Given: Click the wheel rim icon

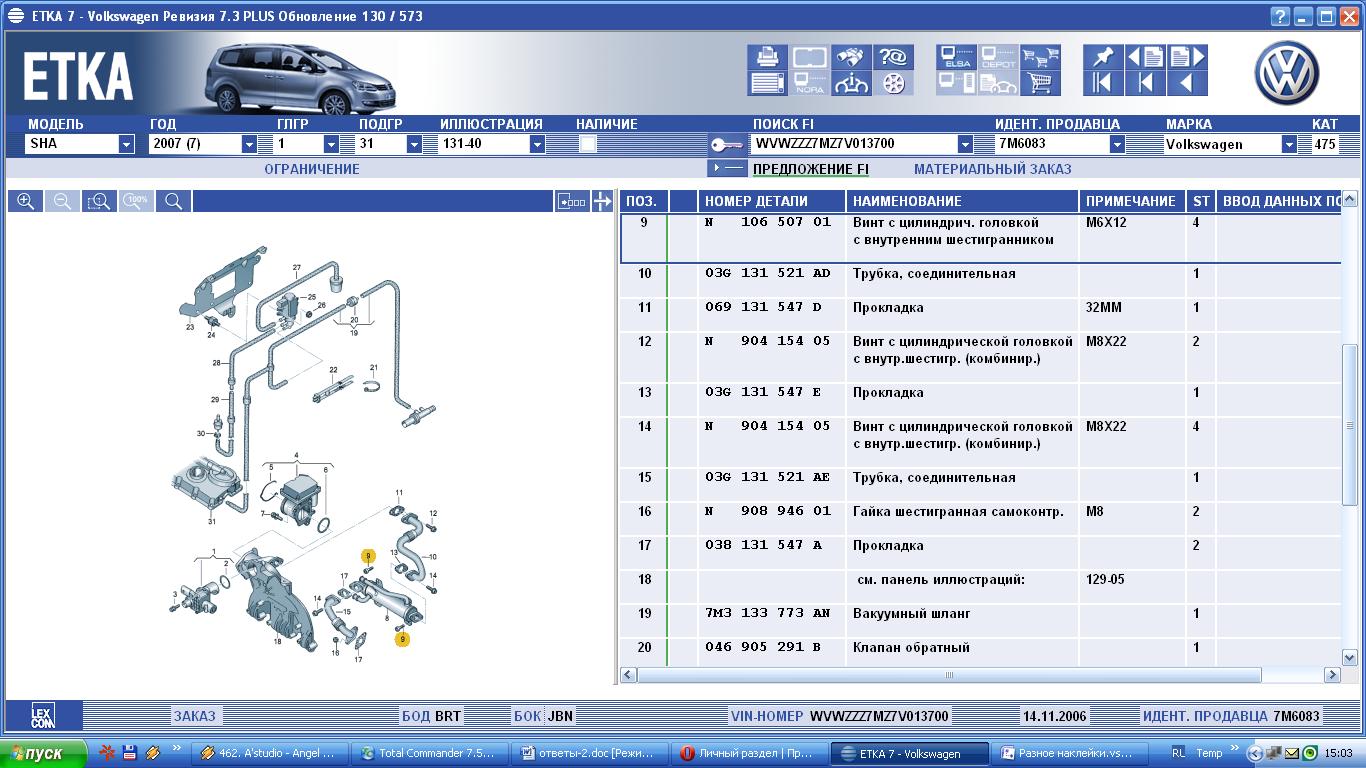Looking at the screenshot, I should 893,83.
